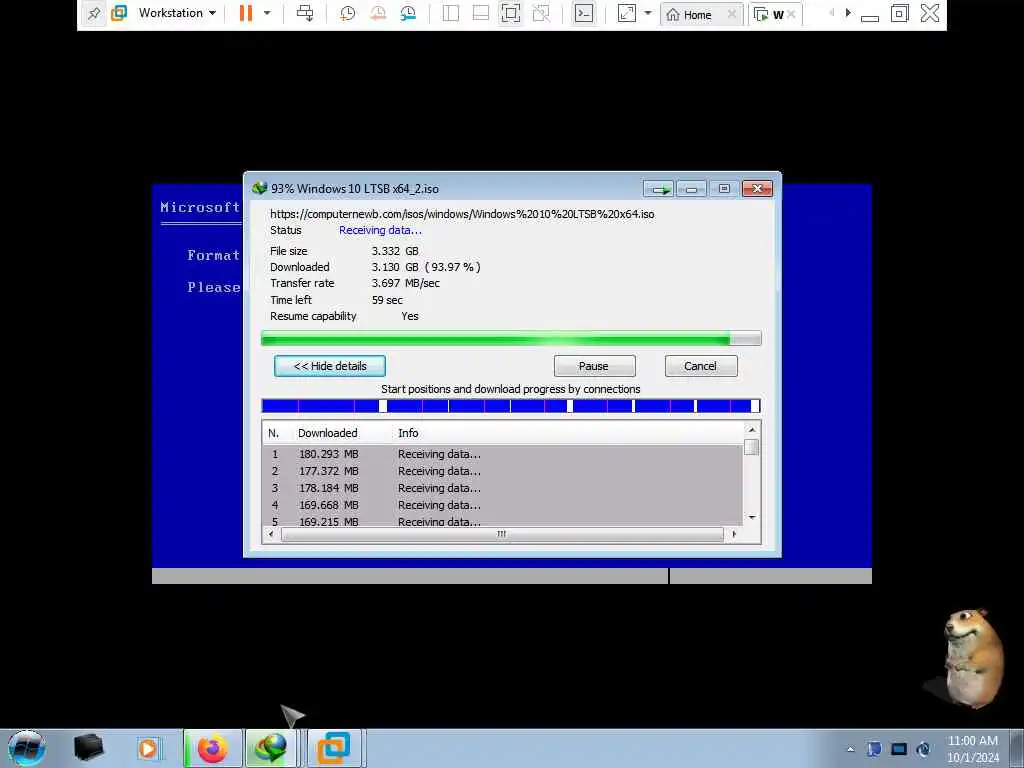Screen dimensions: 1024x768
Task: Click the connections segment progress strip
Action: [511, 406]
